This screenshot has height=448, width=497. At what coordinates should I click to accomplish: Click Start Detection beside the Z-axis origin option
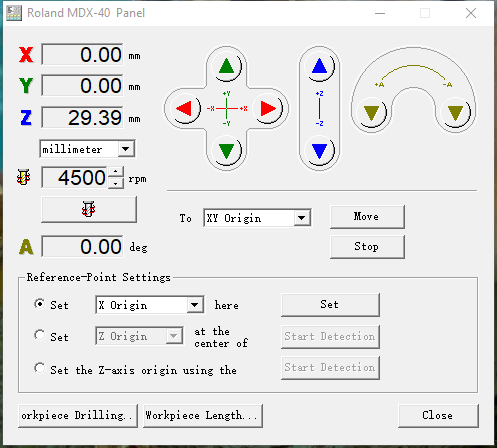(330, 368)
